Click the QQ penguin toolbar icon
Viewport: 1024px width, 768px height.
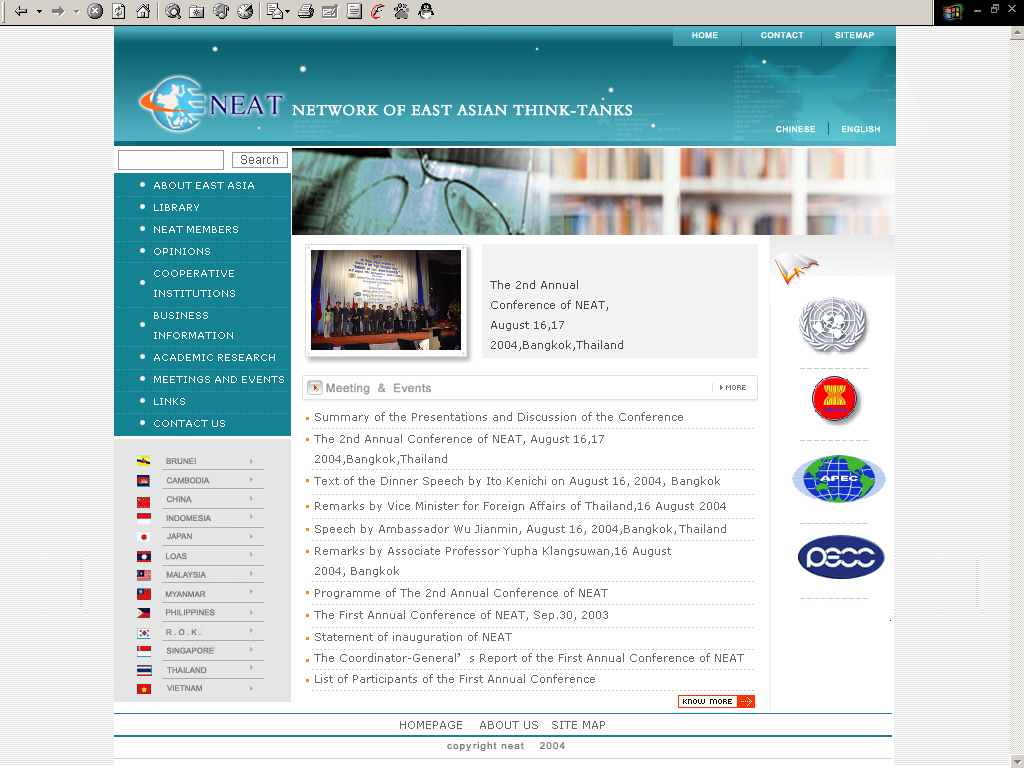[x=426, y=11]
